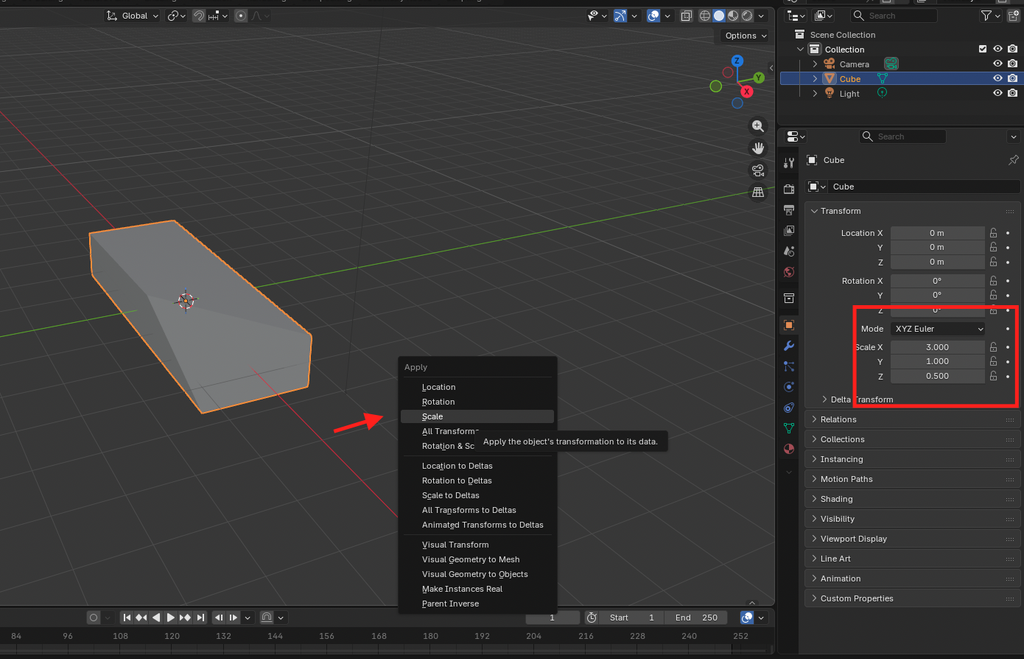Disable Cube in renders camera icon
The height and width of the screenshot is (659, 1024).
pos(1012,78)
